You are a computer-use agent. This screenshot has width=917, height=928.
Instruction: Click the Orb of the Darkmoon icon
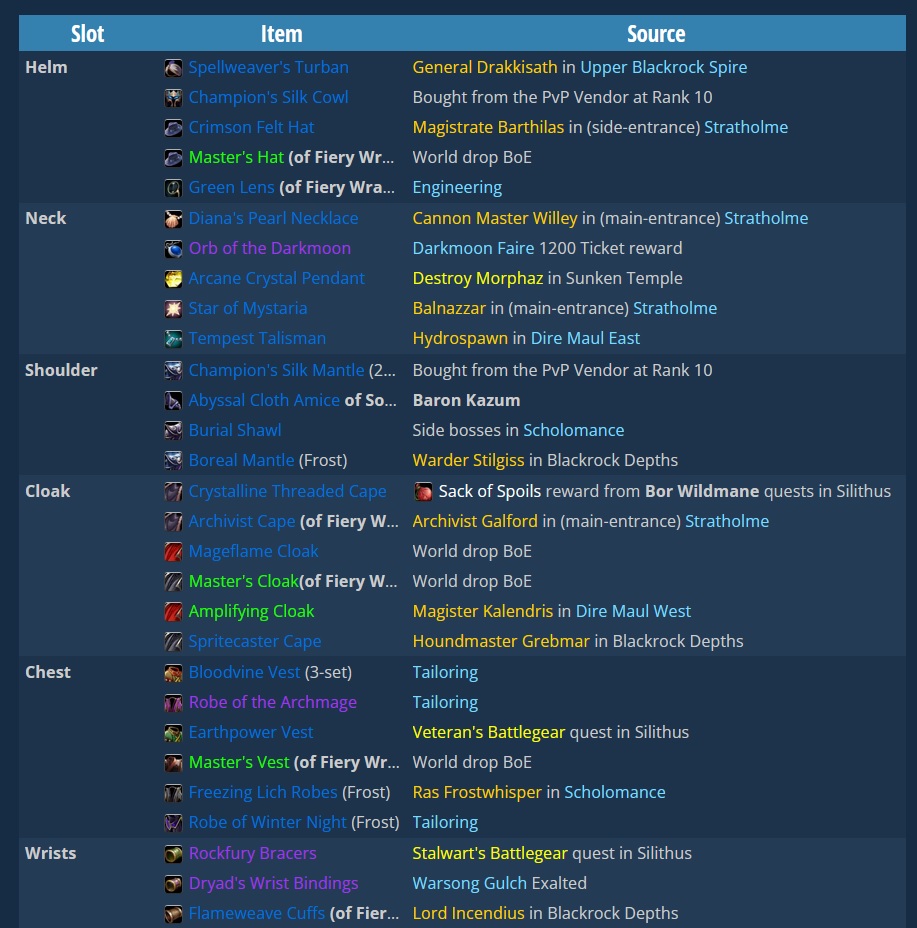tap(173, 249)
